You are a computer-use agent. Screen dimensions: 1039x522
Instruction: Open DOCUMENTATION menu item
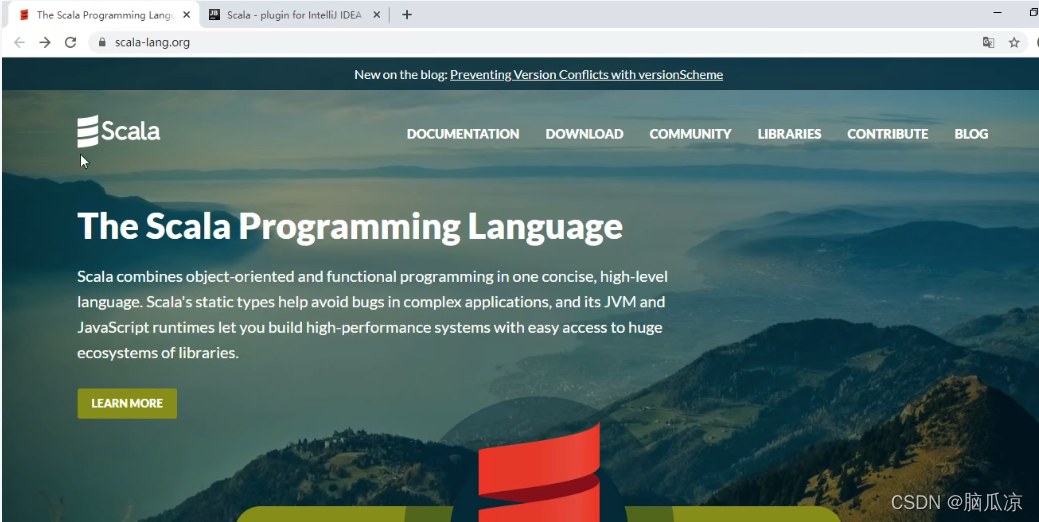pyautogui.click(x=463, y=134)
